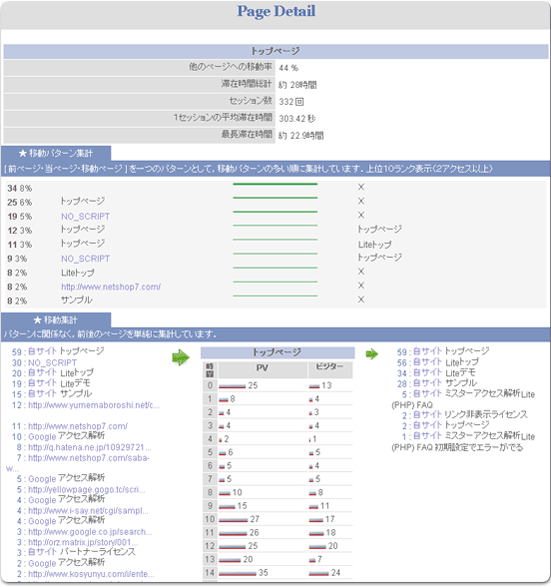Click the large green arrow icon
The height and width of the screenshot is (587, 551).
tap(181, 358)
